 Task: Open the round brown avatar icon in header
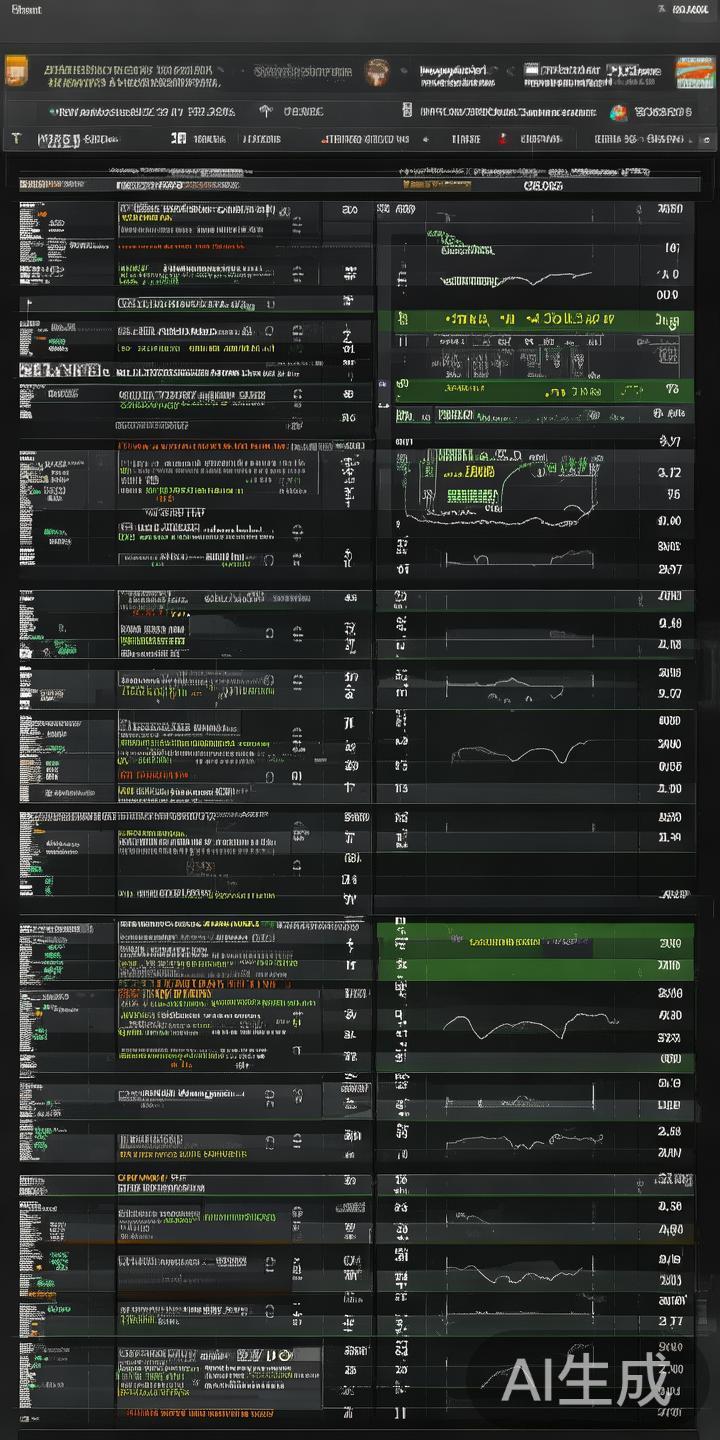[x=377, y=71]
